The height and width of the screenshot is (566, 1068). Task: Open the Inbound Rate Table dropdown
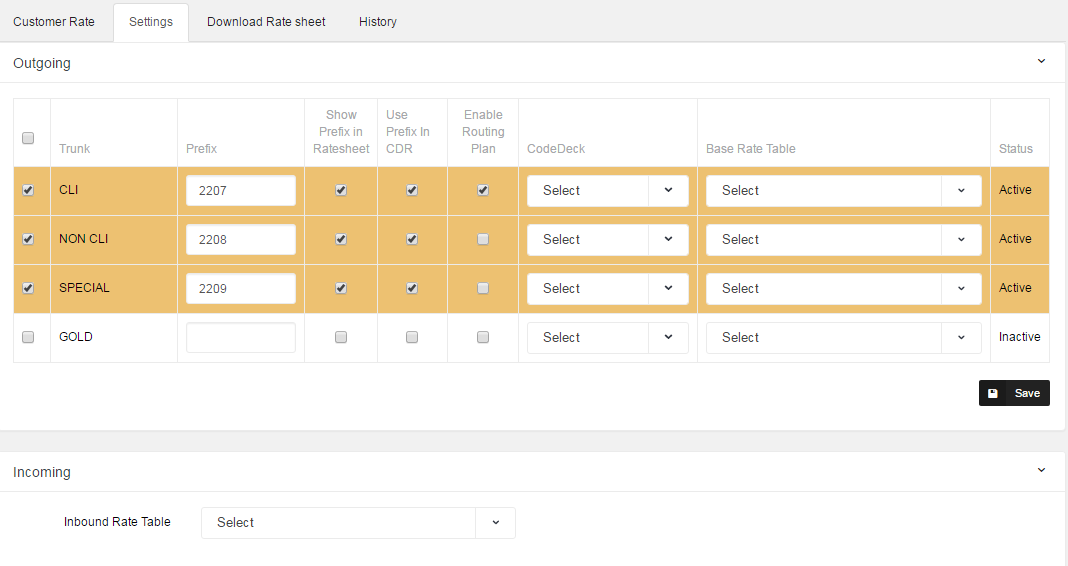point(358,522)
